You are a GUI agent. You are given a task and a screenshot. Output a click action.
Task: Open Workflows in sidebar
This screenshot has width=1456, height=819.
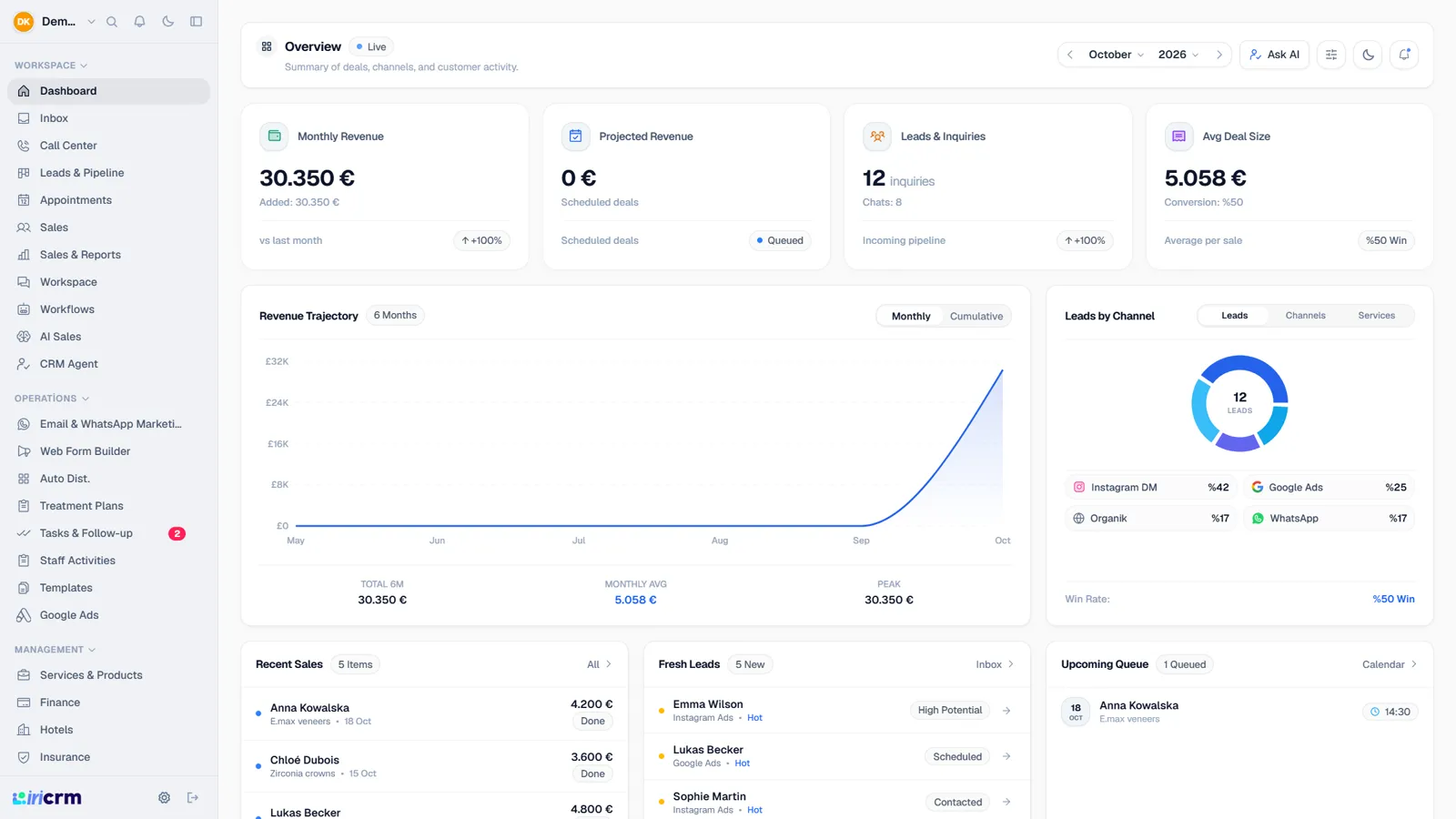click(108, 309)
